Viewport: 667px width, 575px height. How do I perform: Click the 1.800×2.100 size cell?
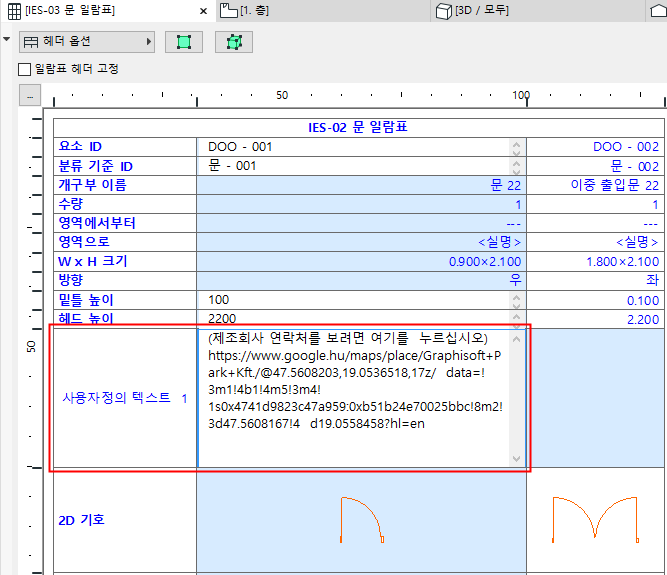point(596,262)
